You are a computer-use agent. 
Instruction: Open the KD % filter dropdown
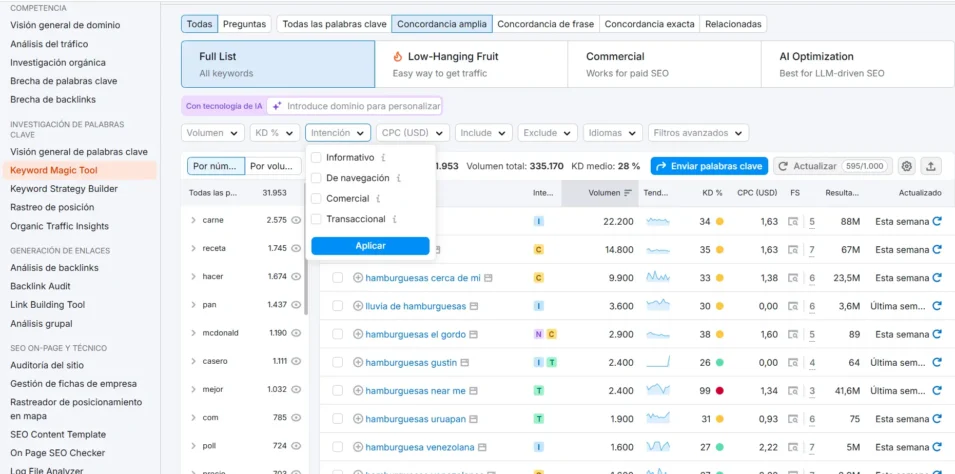[275, 133]
